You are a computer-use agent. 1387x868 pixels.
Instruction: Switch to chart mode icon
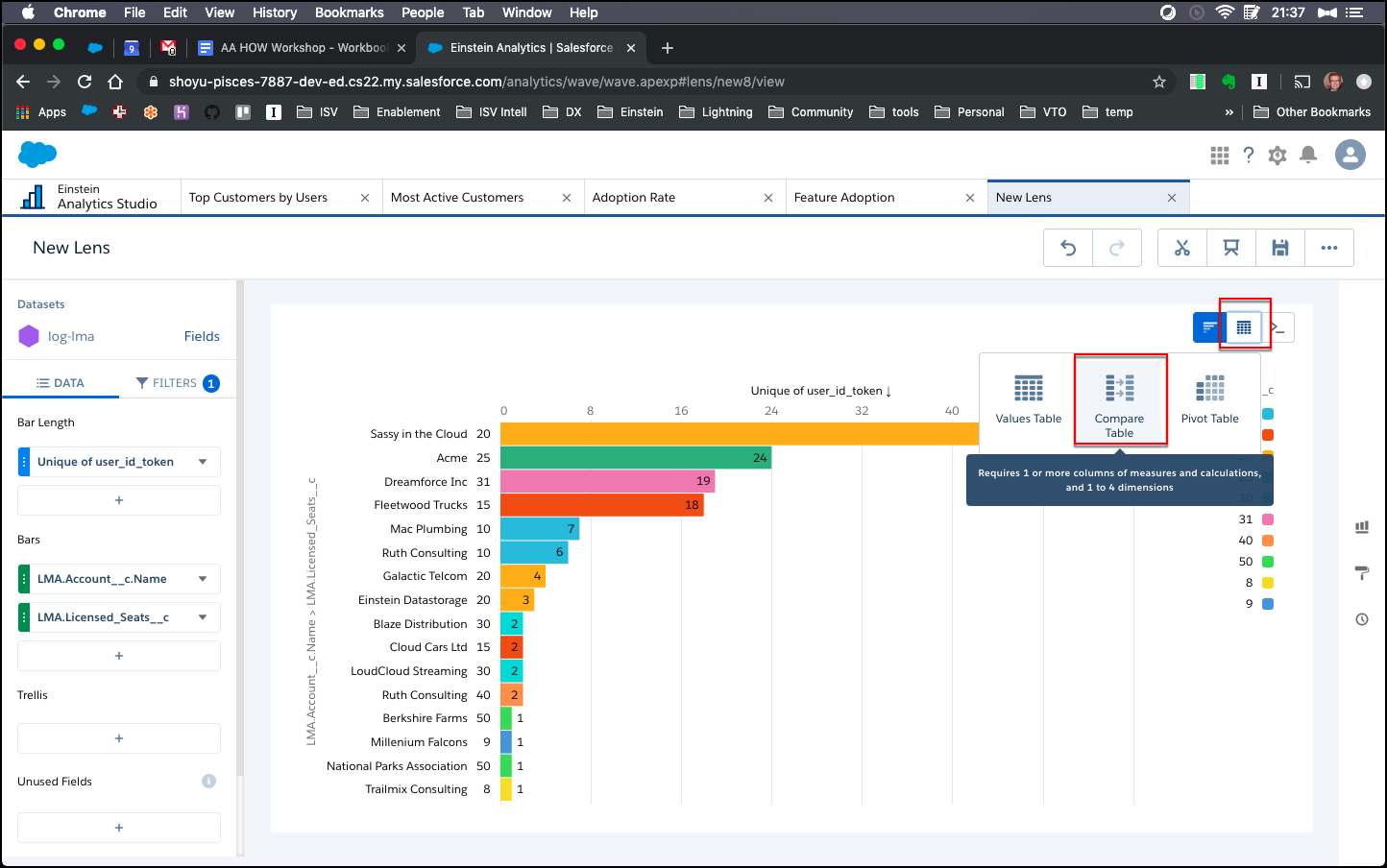[x=1209, y=327]
